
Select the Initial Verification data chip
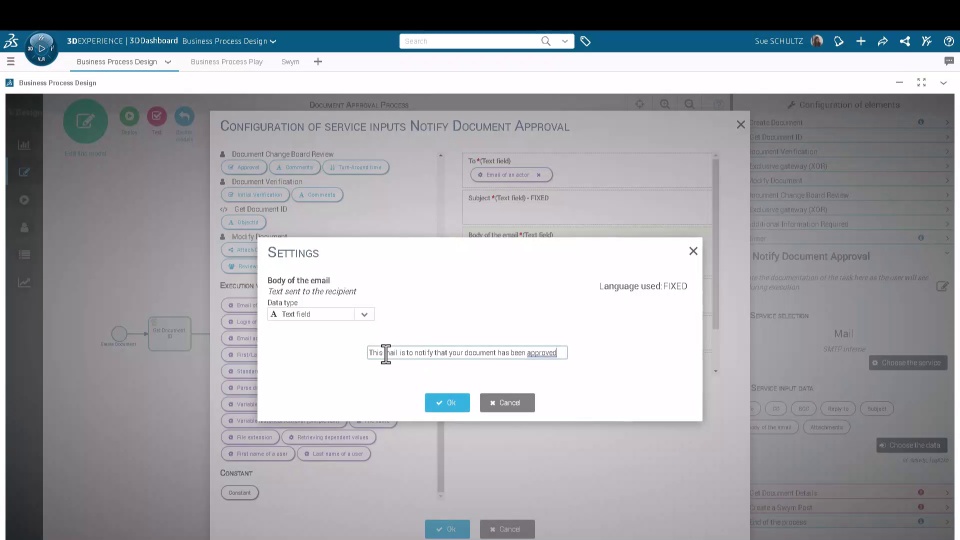pyautogui.click(x=255, y=195)
